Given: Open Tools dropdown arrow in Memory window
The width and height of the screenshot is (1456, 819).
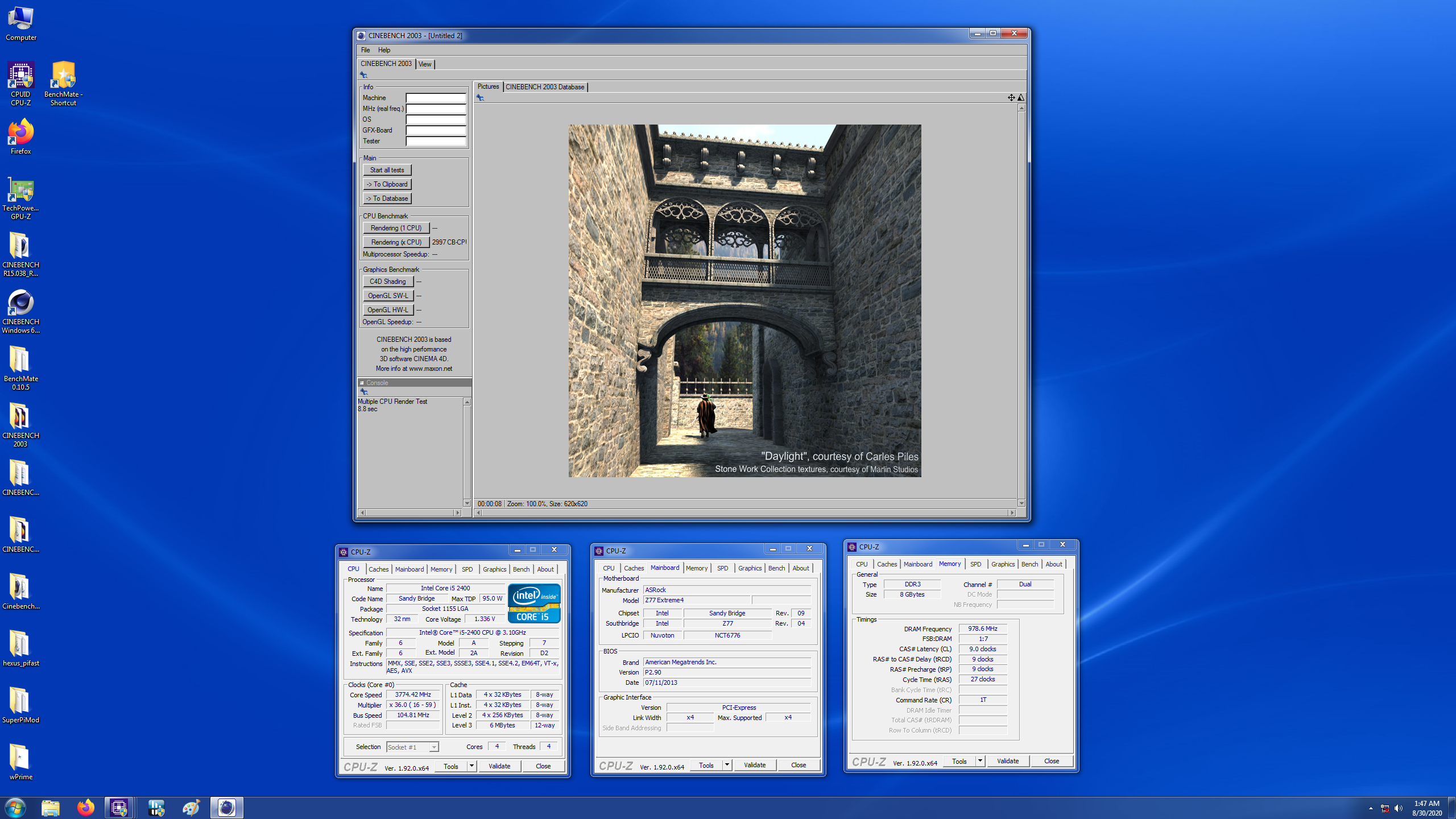Looking at the screenshot, I should (980, 761).
